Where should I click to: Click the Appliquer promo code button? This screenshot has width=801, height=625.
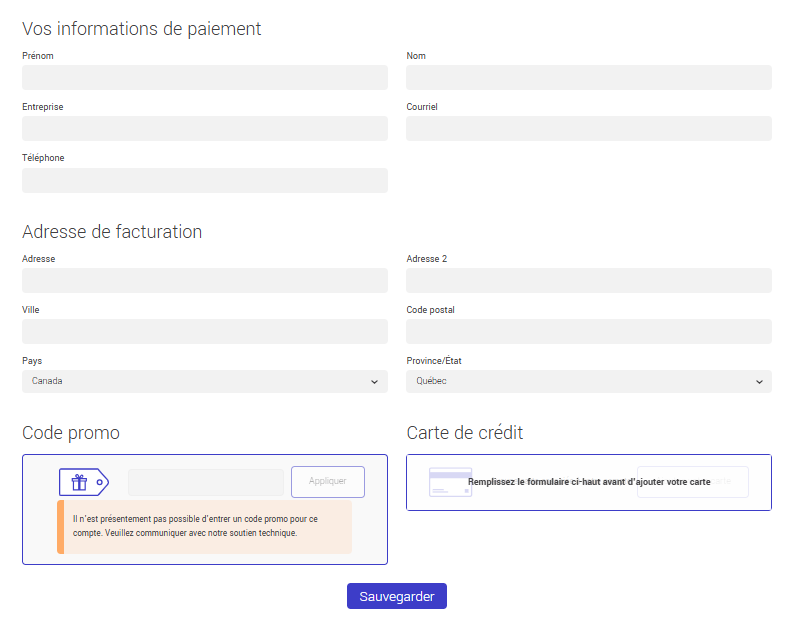327,481
